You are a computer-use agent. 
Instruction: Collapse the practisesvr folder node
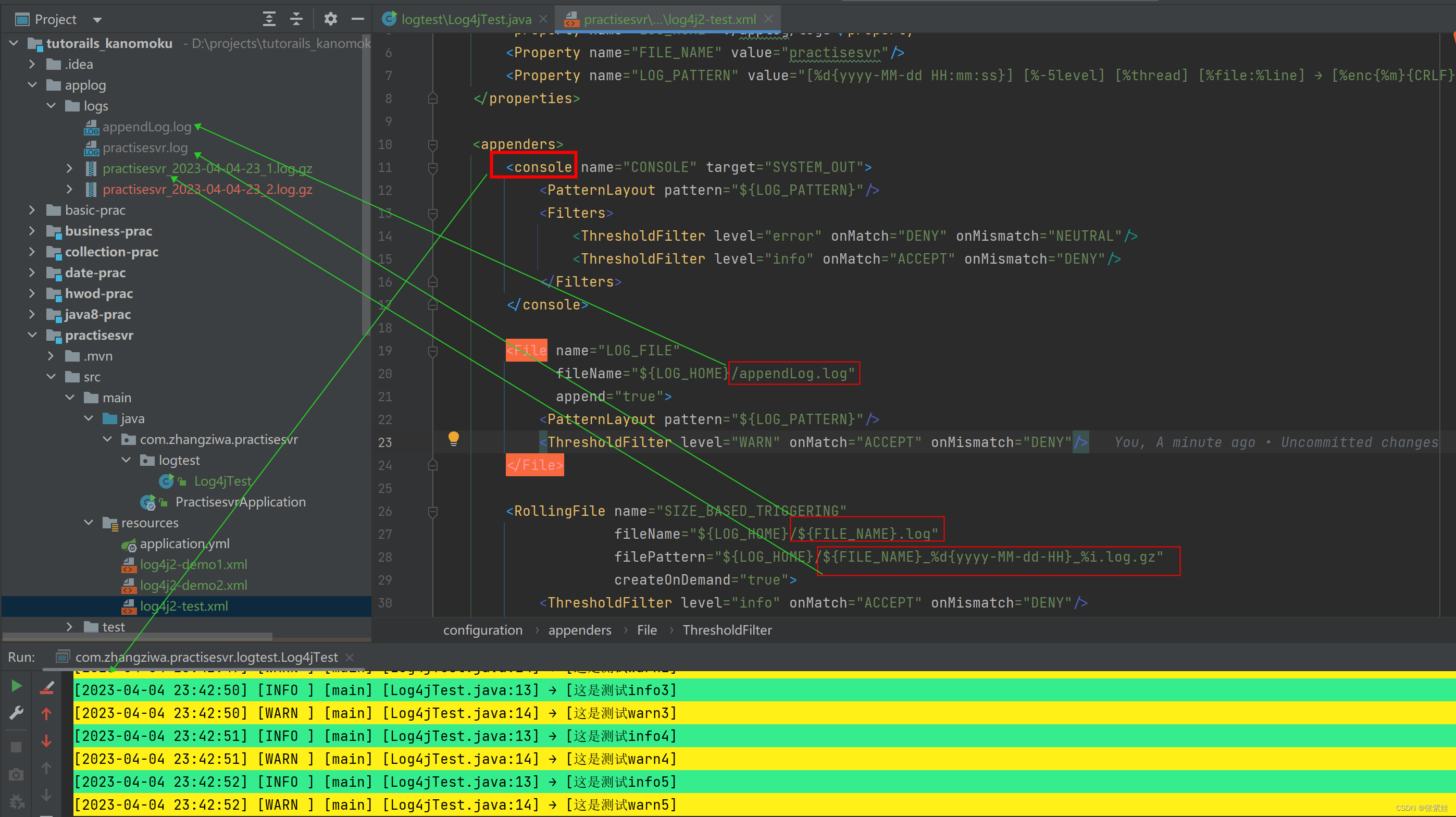pyautogui.click(x=32, y=335)
